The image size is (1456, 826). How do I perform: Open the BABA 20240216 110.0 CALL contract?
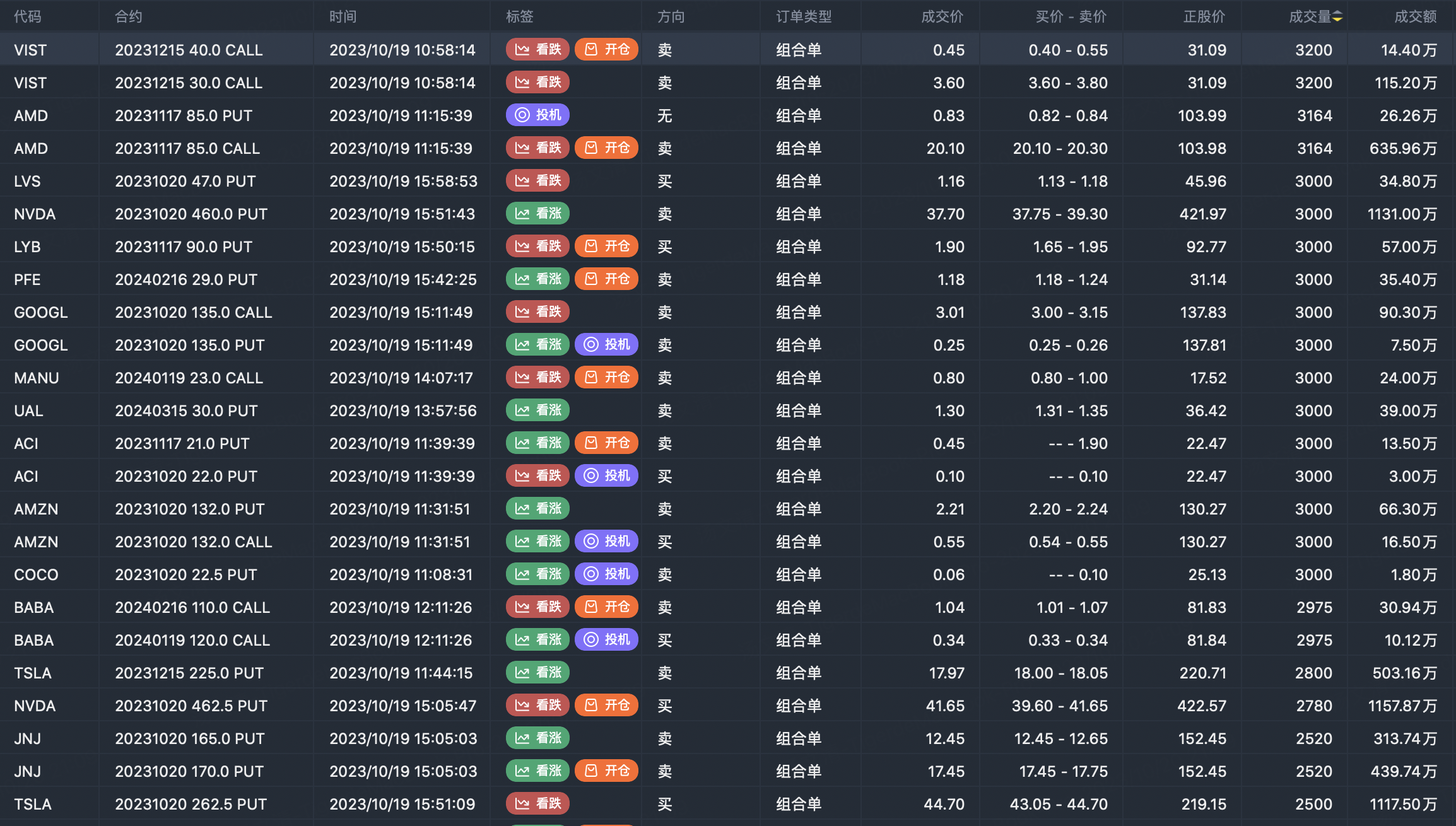[x=192, y=607]
